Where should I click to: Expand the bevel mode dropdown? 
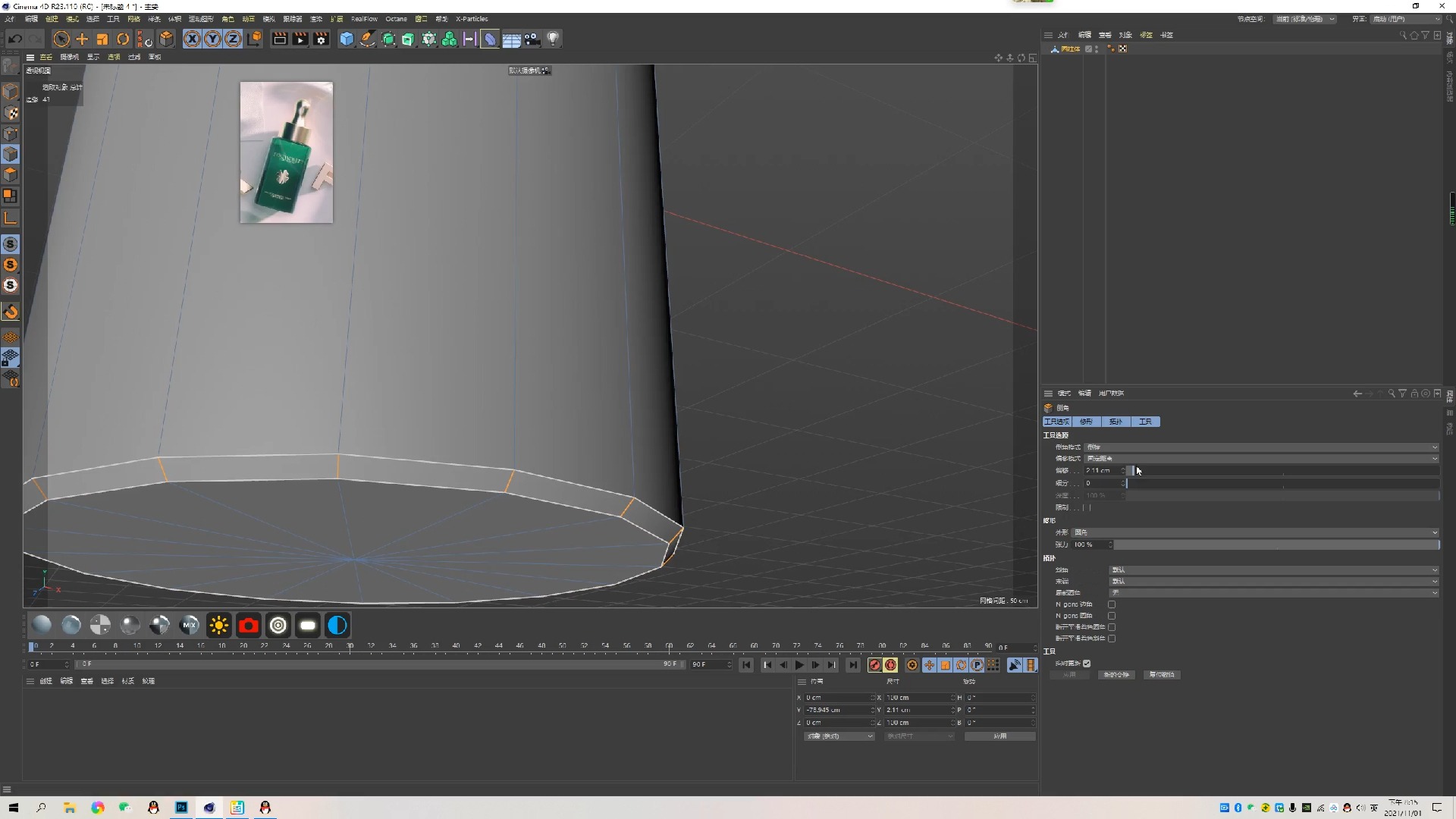[1260, 447]
